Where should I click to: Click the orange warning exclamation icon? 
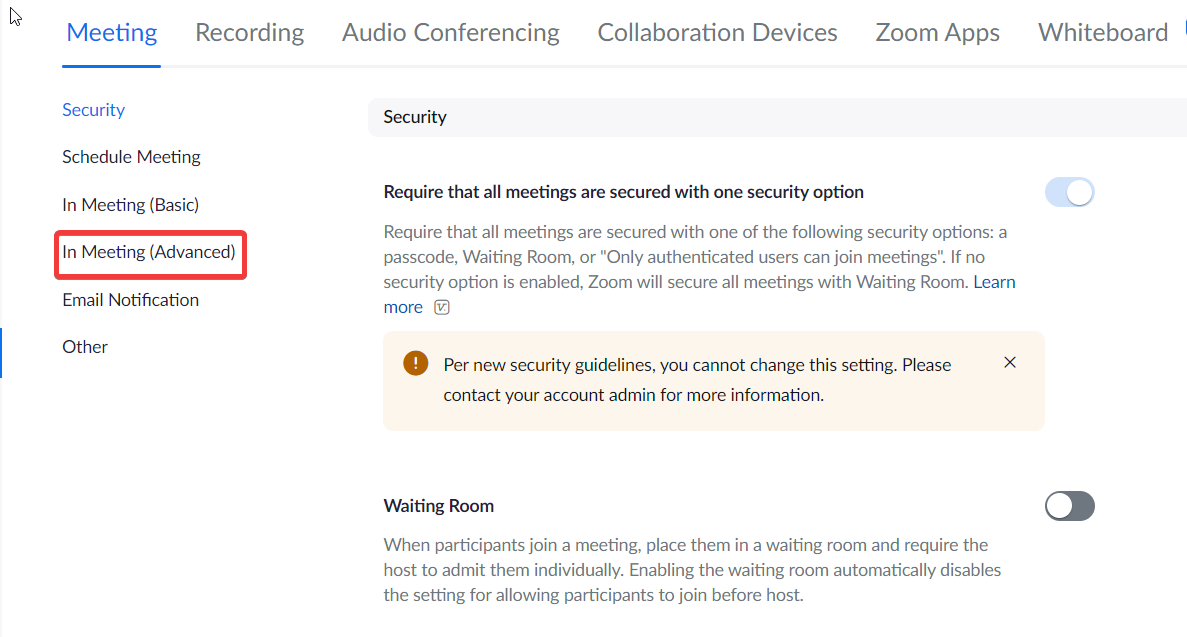(415, 364)
